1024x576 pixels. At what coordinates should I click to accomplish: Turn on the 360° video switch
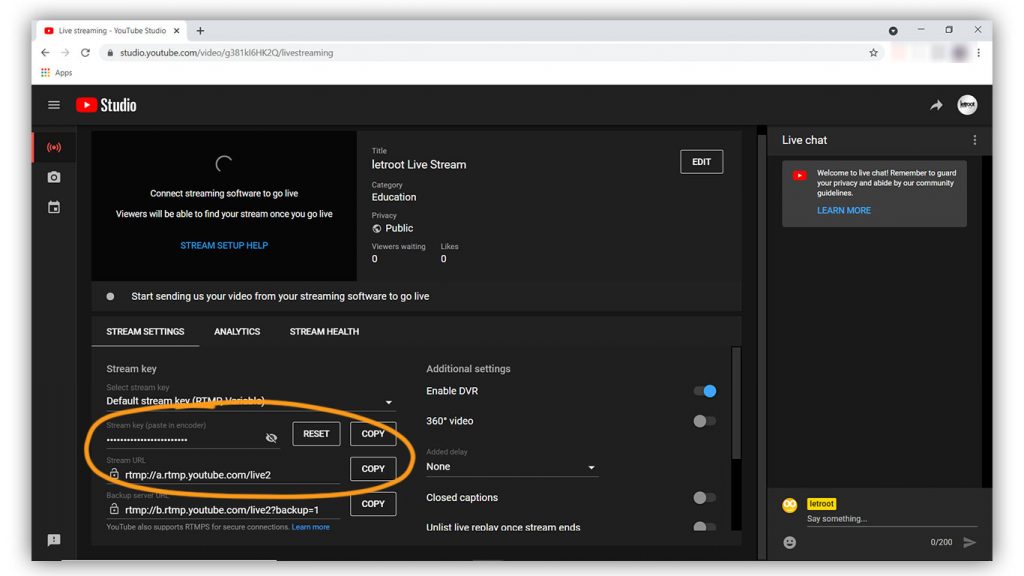(705, 421)
